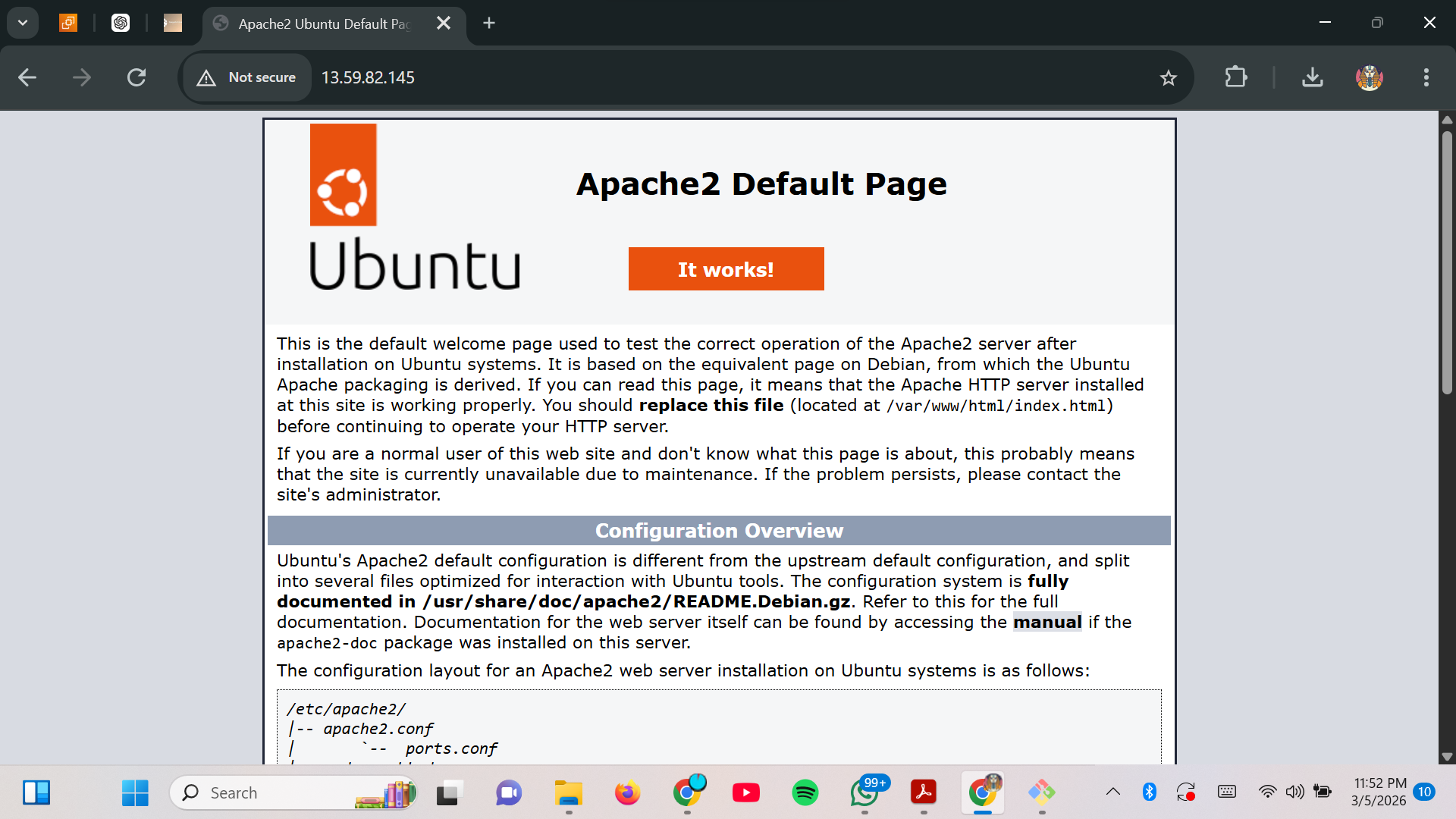Go back to the previous page
The image size is (1456, 819).
[27, 77]
